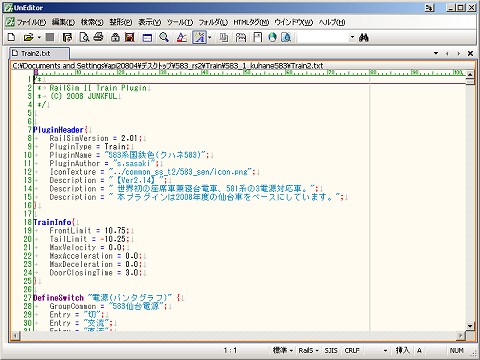Click the SJIS encoding indicator
The width and height of the screenshot is (480, 360).
pyautogui.click(x=331, y=350)
